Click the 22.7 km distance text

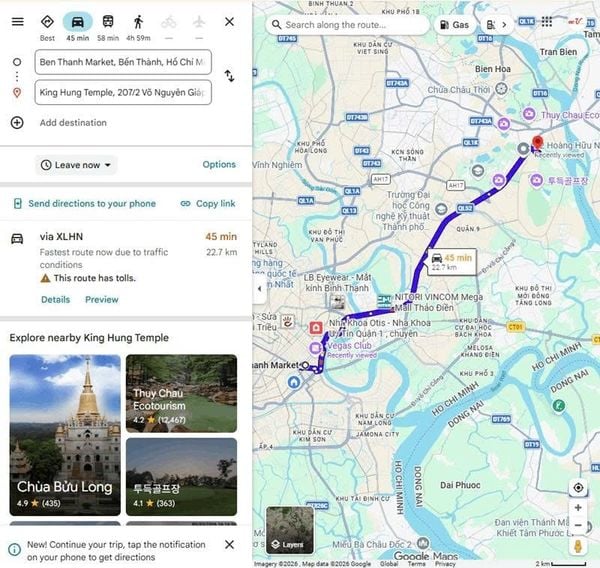(222, 252)
